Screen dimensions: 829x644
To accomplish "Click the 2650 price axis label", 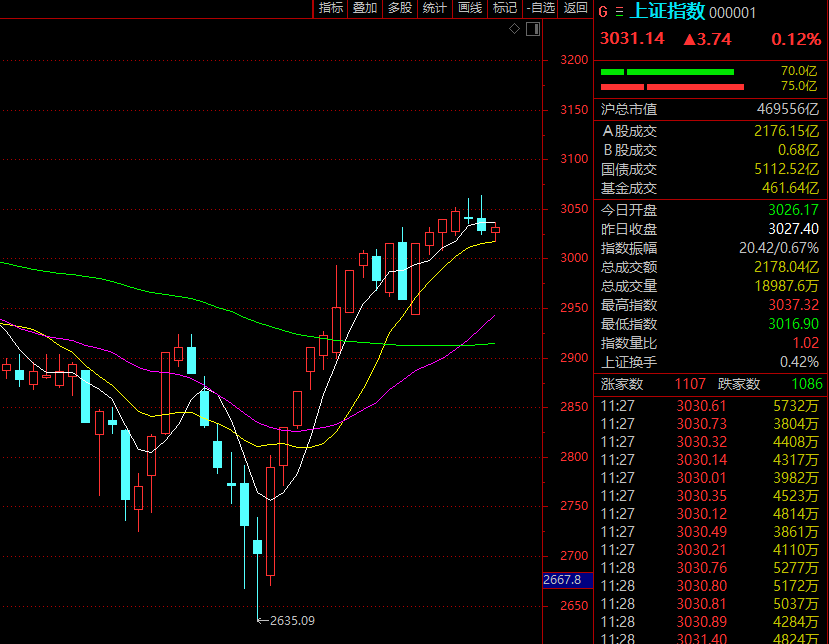I will 574,605.
